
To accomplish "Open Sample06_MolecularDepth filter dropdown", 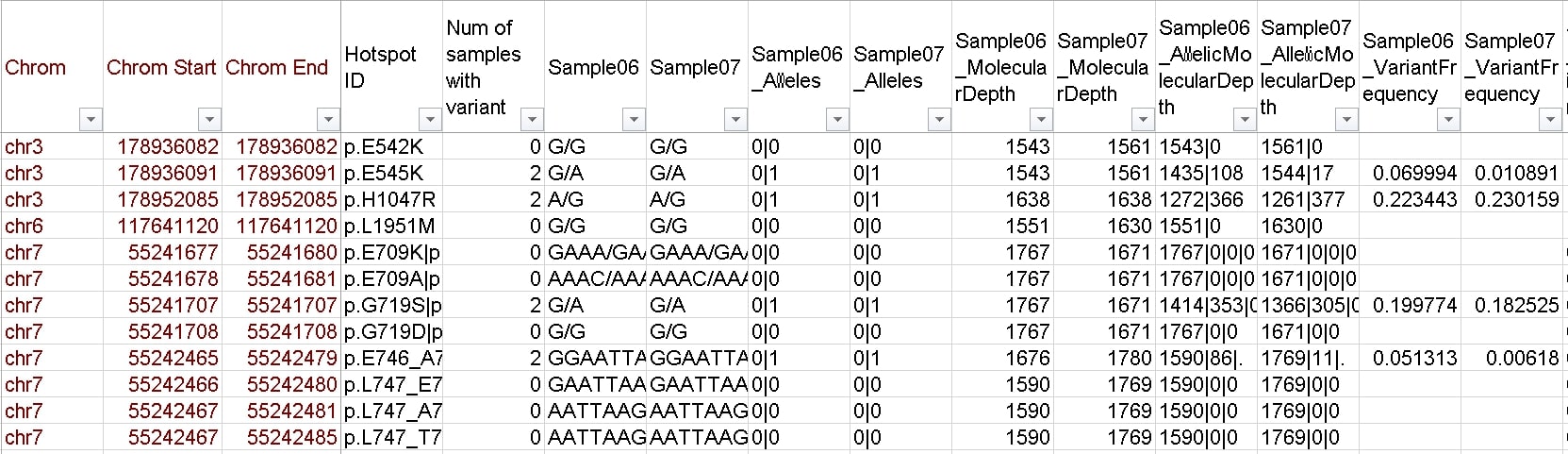I will tap(1041, 120).
